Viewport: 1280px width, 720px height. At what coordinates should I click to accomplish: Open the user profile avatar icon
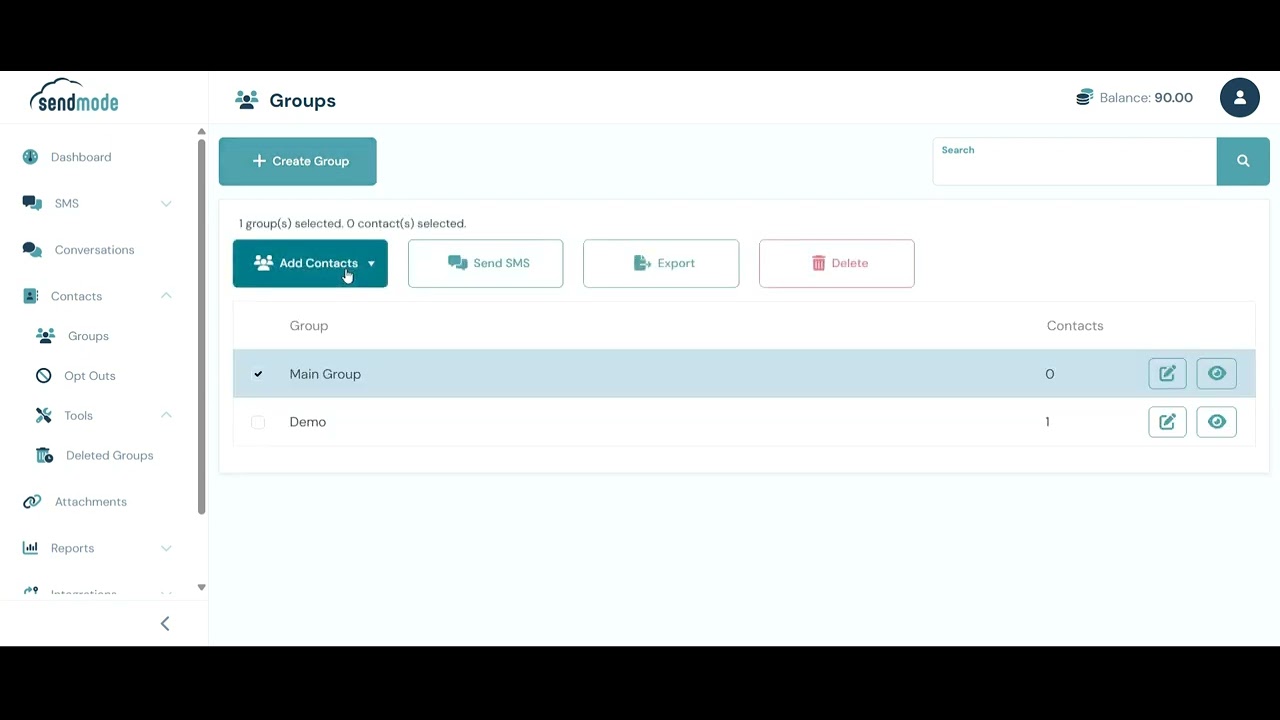[x=1240, y=97]
